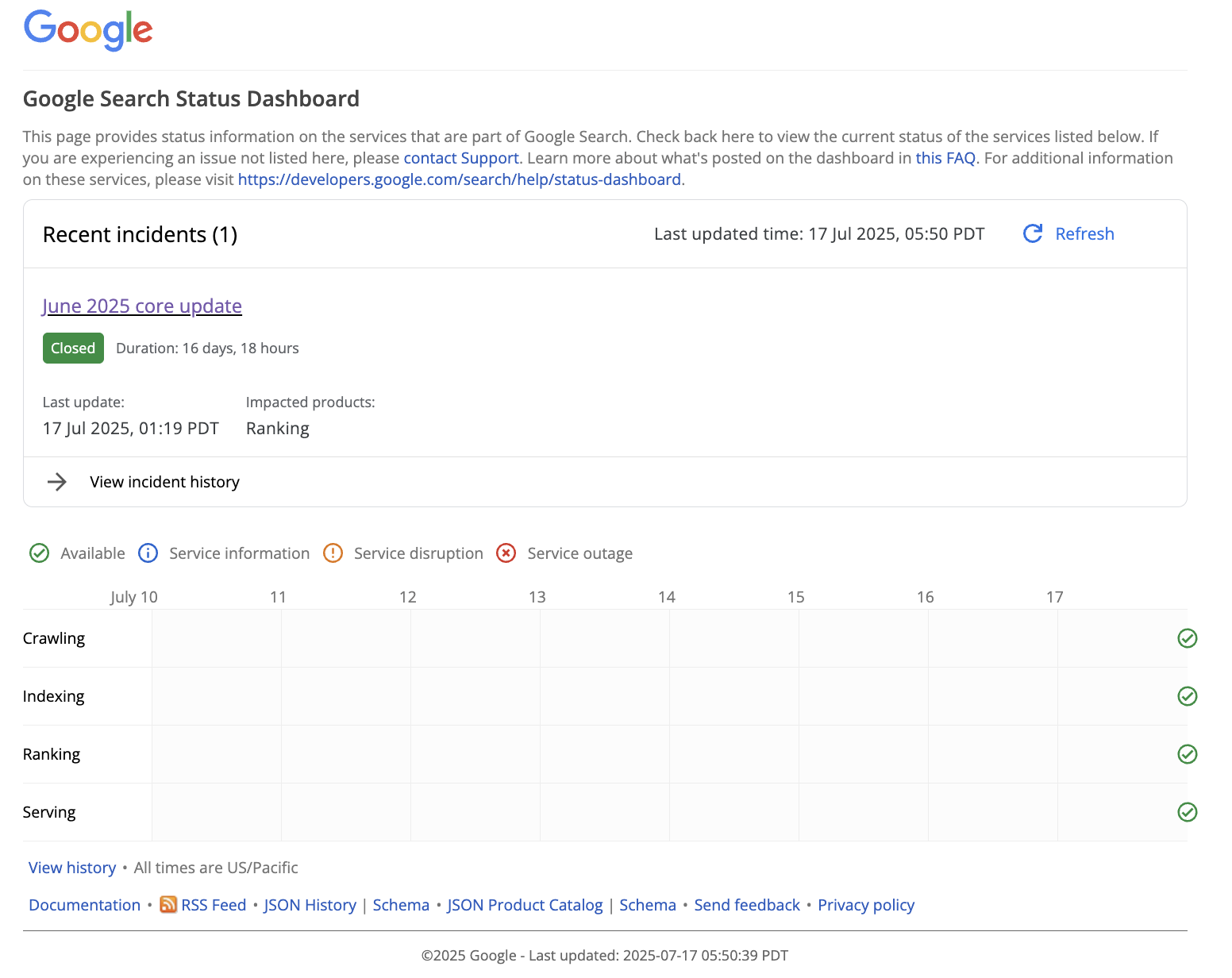
Task: Click the Ranking row's availability checkmark
Action: click(1187, 754)
